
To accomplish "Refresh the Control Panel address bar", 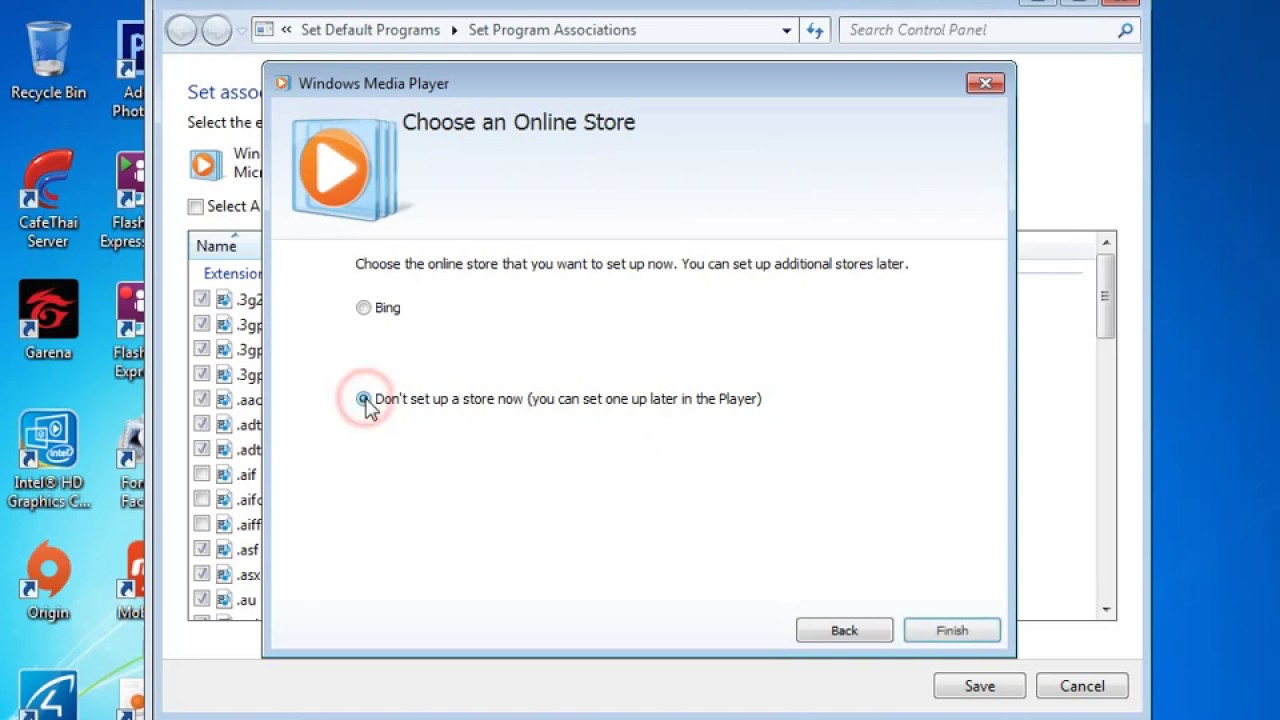I will (x=815, y=30).
